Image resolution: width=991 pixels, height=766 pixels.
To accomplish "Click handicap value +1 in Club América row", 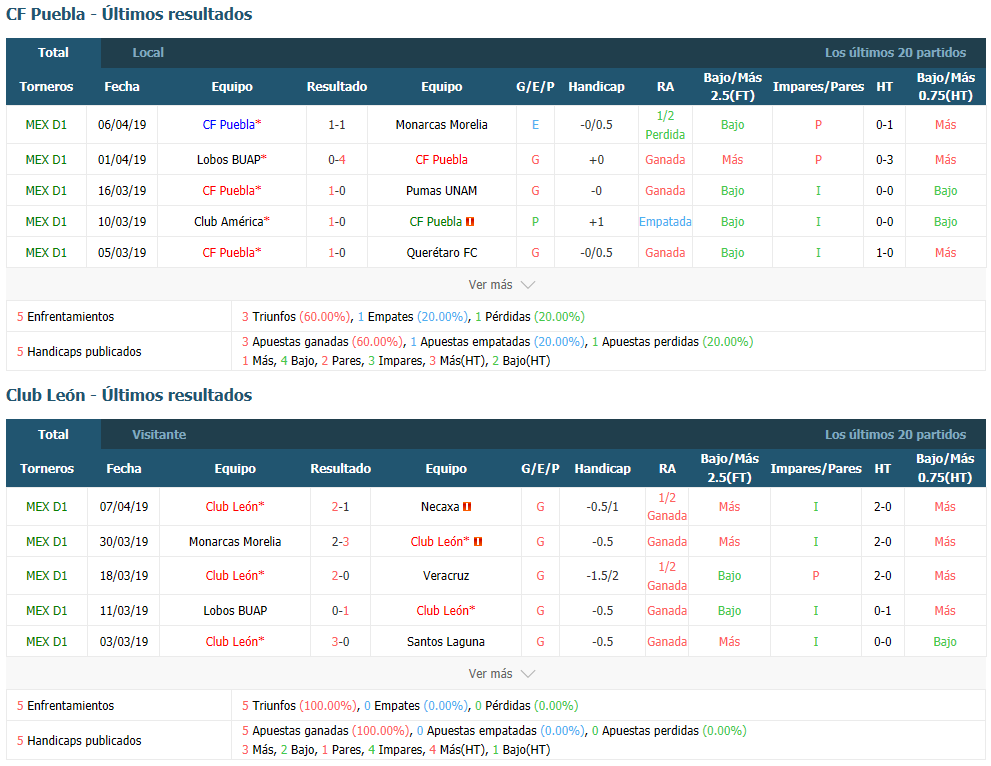I will click(596, 222).
